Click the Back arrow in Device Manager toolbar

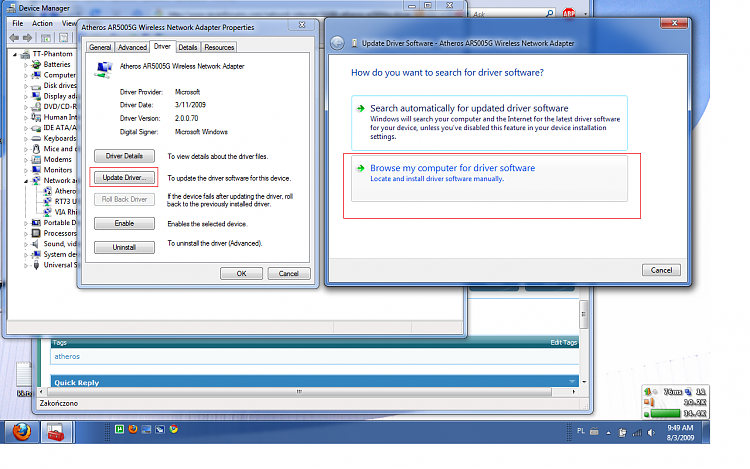14,38
